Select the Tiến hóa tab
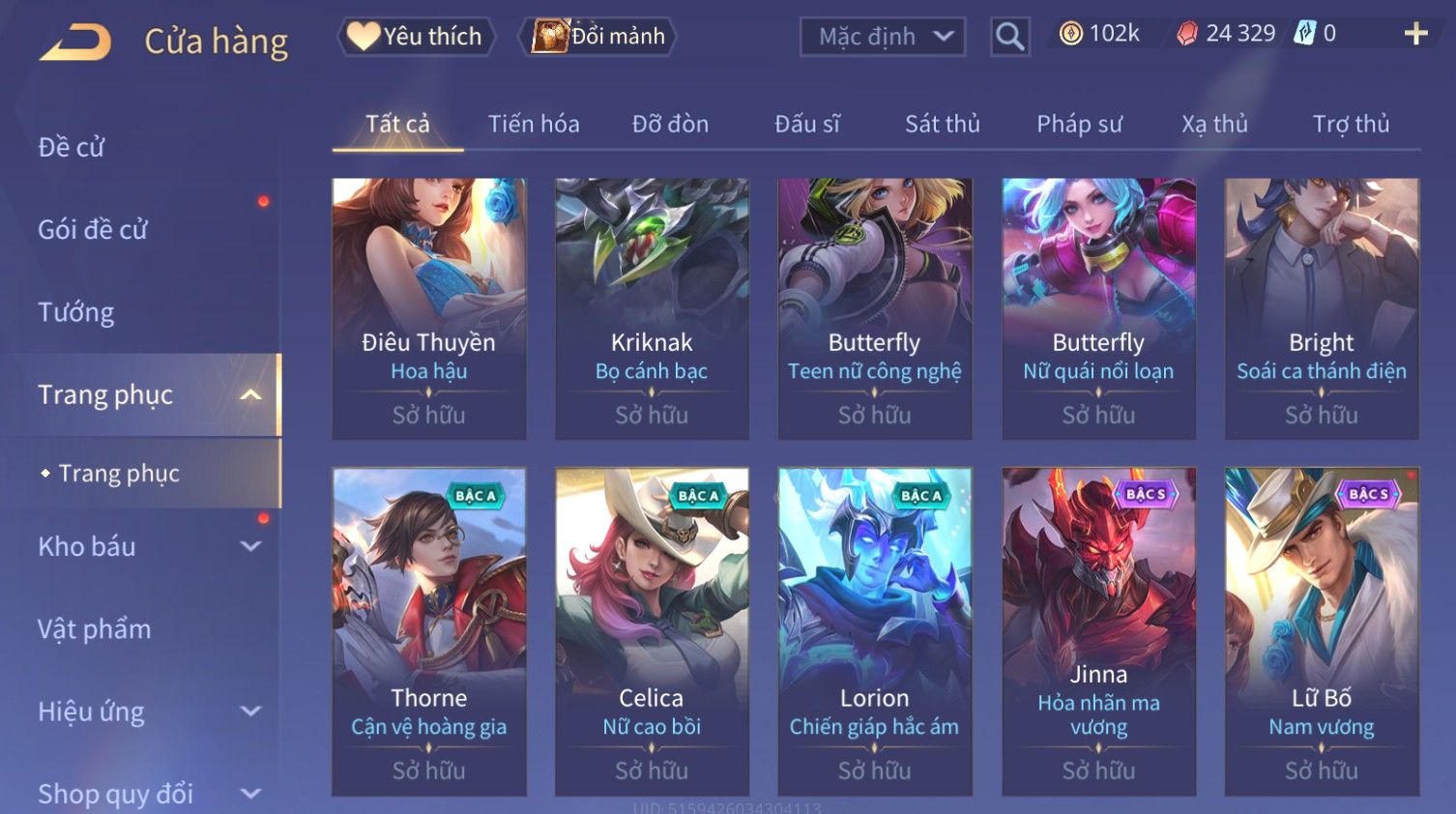 [534, 124]
